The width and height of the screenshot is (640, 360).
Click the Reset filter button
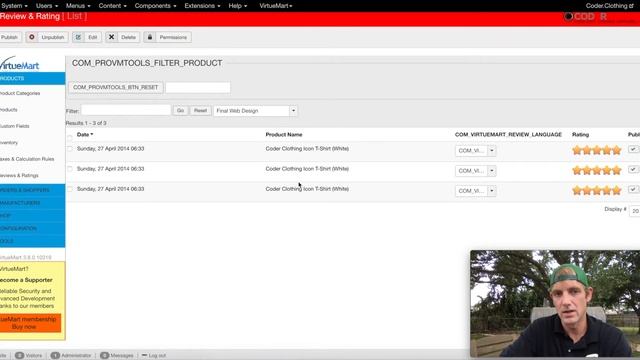200,111
